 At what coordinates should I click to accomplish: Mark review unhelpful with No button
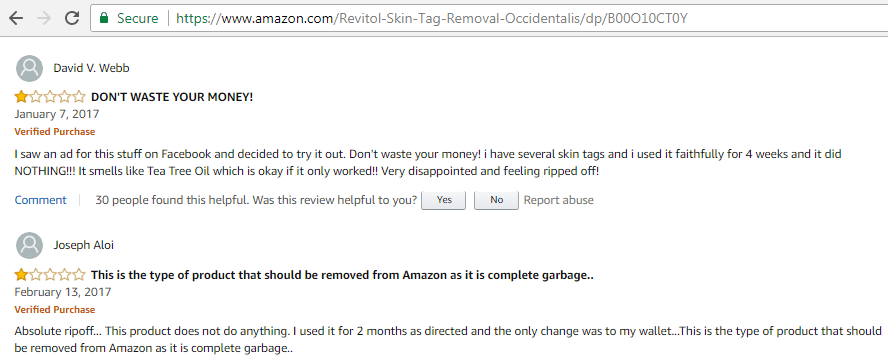496,200
